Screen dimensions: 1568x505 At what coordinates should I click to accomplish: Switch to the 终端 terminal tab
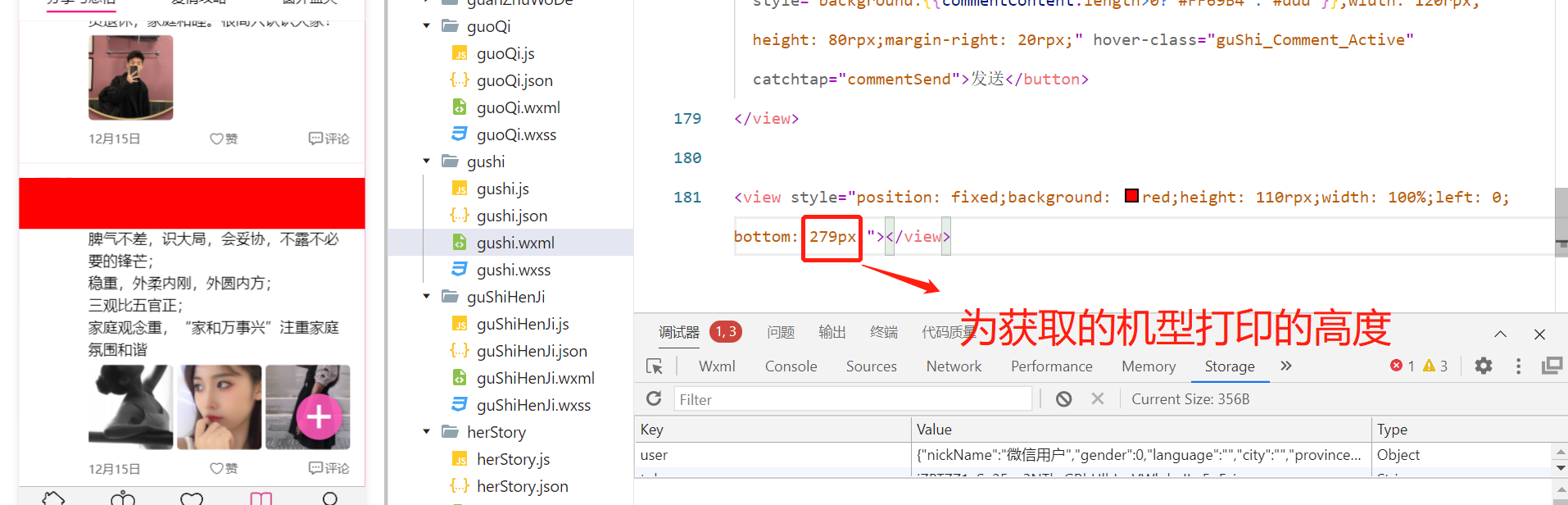[x=884, y=332]
